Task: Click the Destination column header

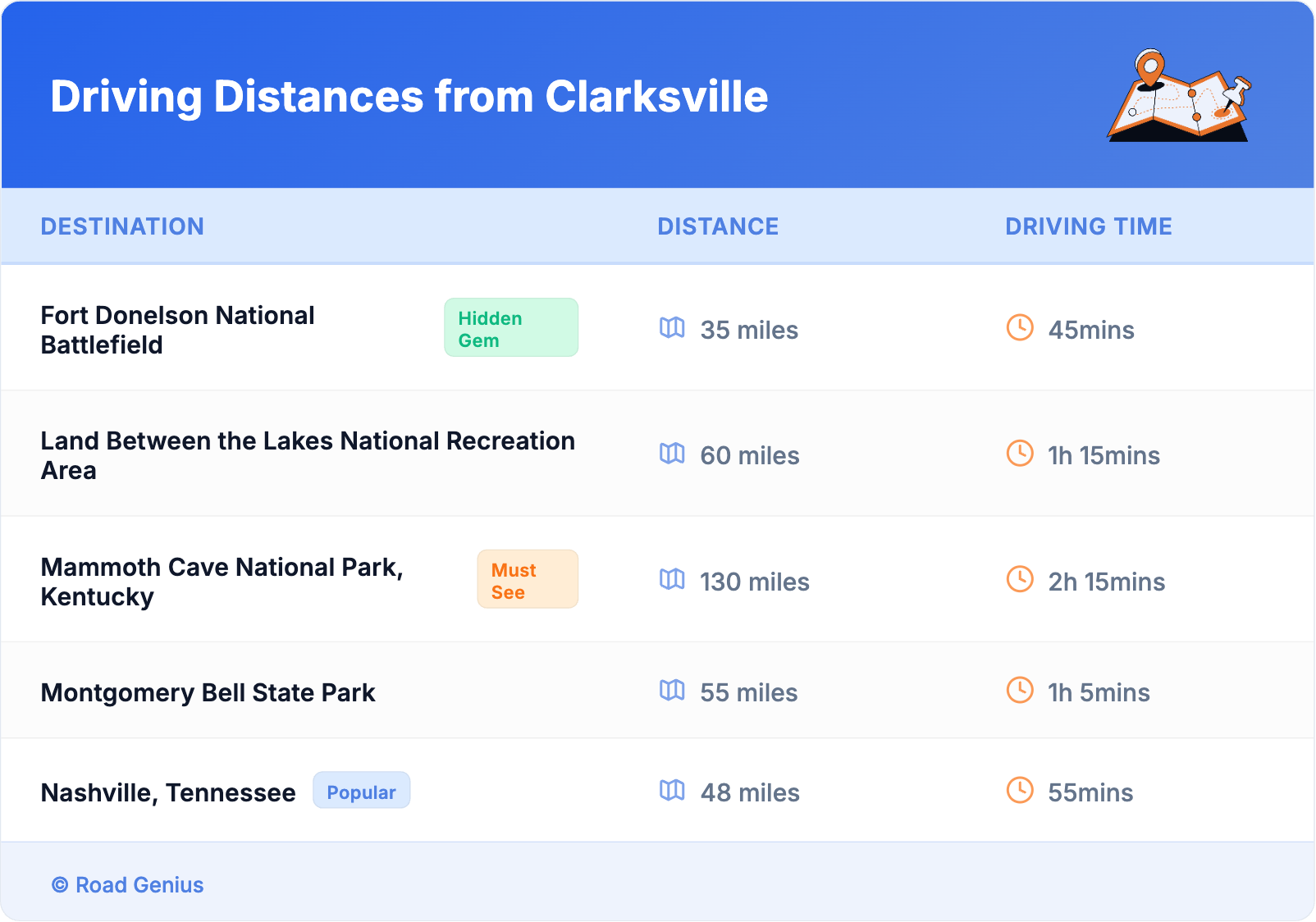Action: 122,226
